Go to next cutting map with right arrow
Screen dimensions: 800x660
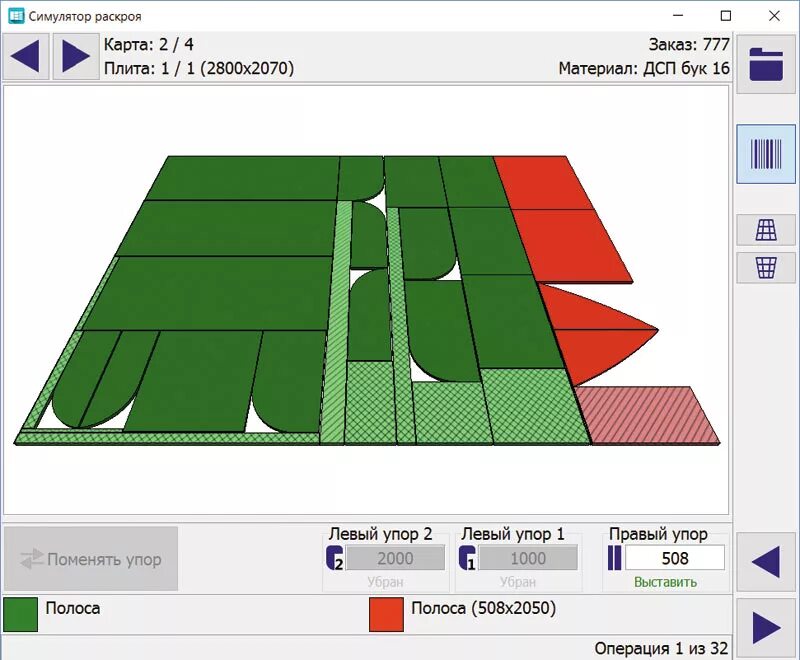tap(76, 56)
